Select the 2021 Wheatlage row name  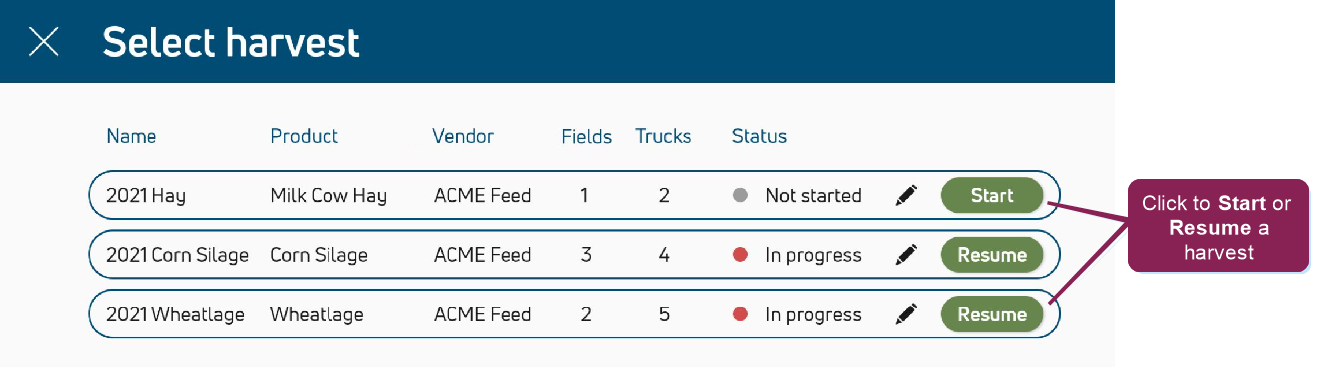175,315
